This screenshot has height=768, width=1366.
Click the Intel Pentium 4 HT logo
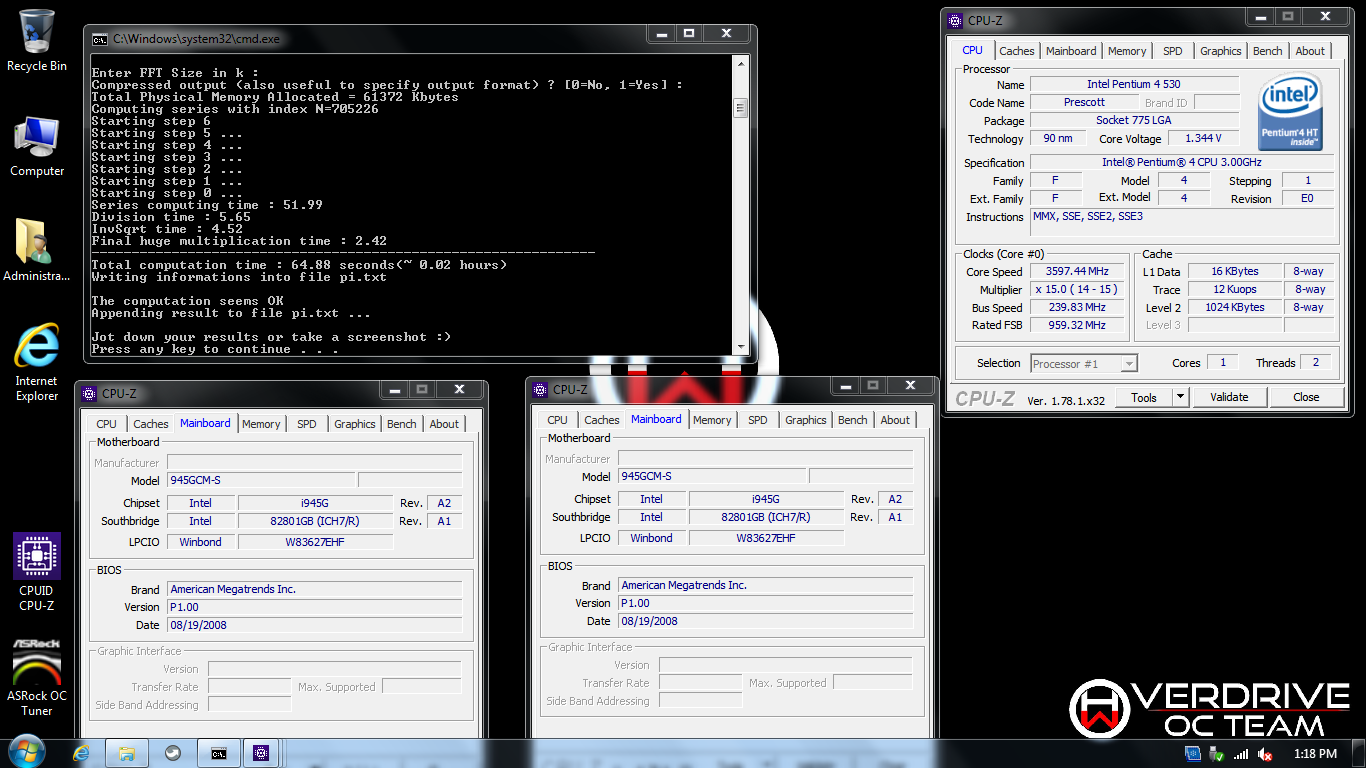pos(1290,112)
